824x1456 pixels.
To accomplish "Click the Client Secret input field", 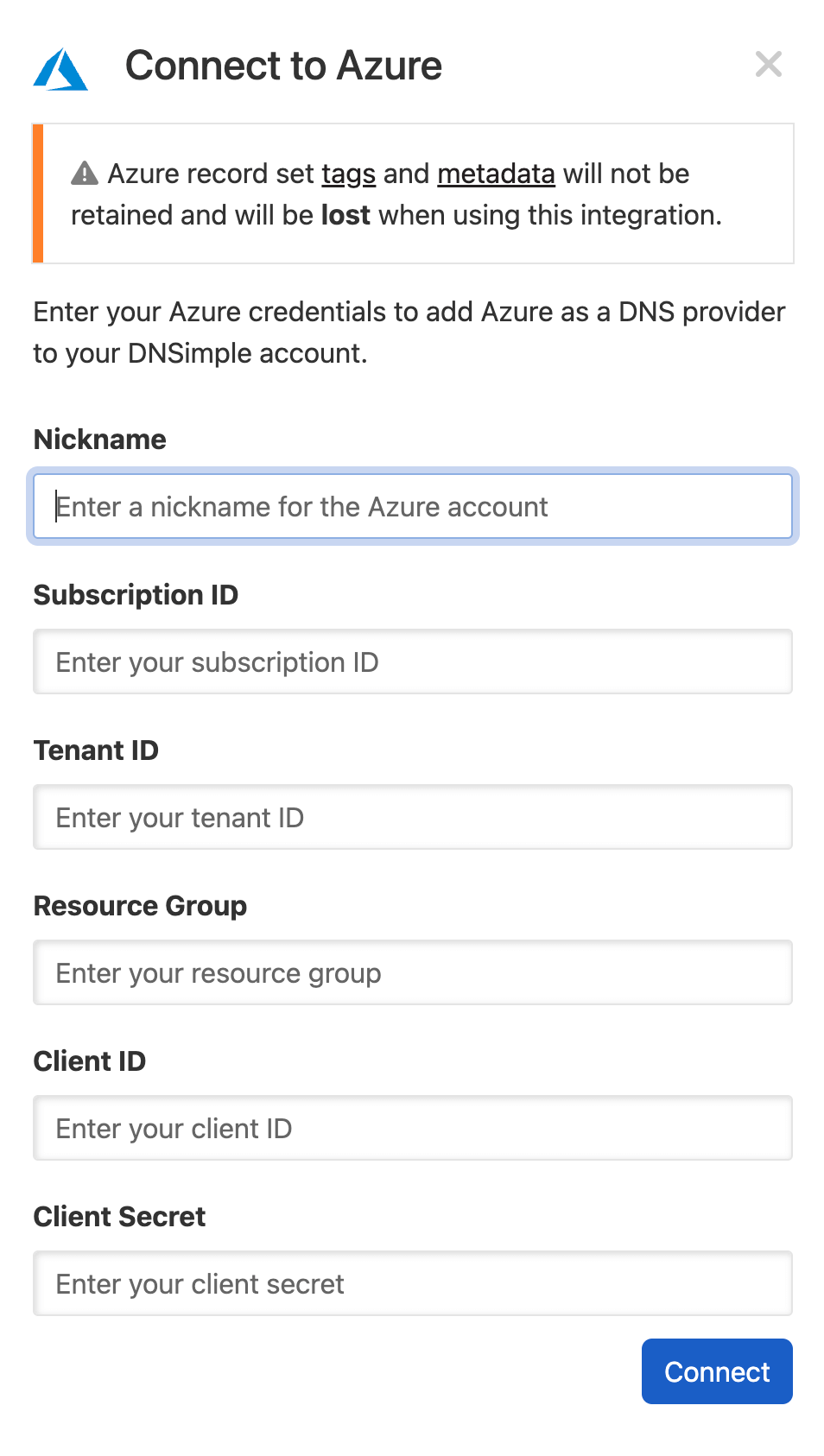I will (x=413, y=1283).
